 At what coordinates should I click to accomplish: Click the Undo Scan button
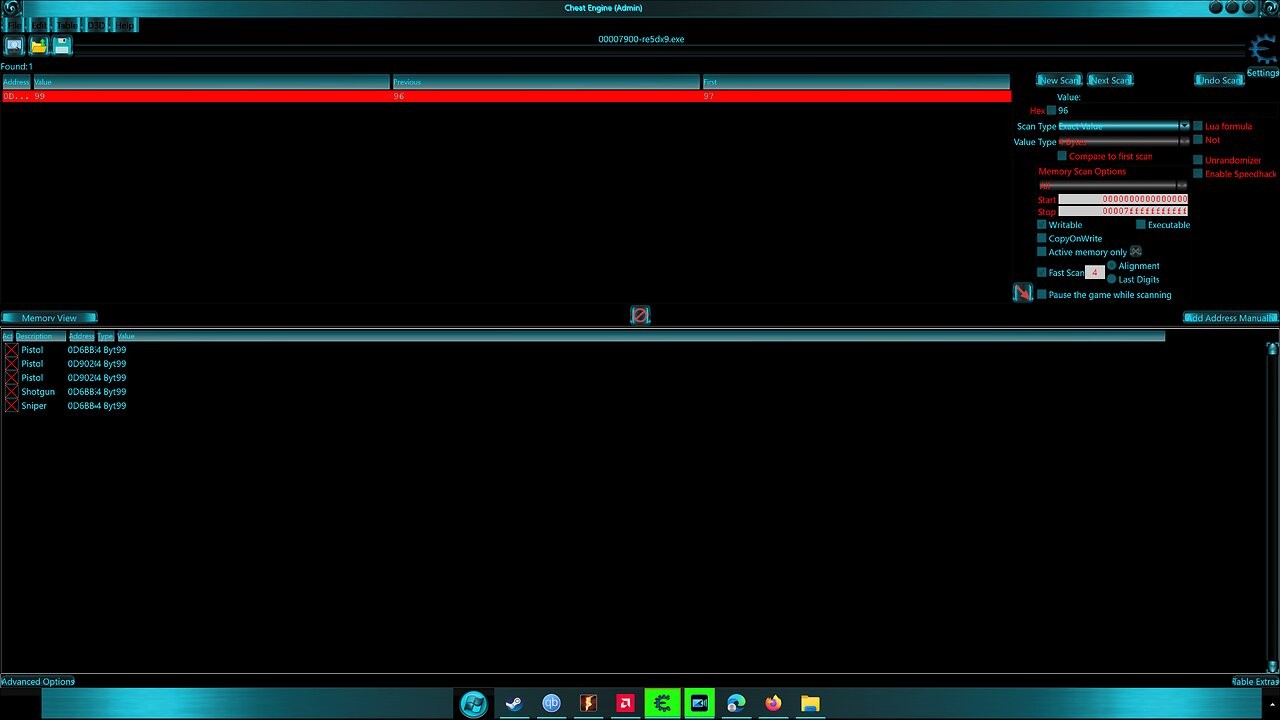[x=1219, y=80]
